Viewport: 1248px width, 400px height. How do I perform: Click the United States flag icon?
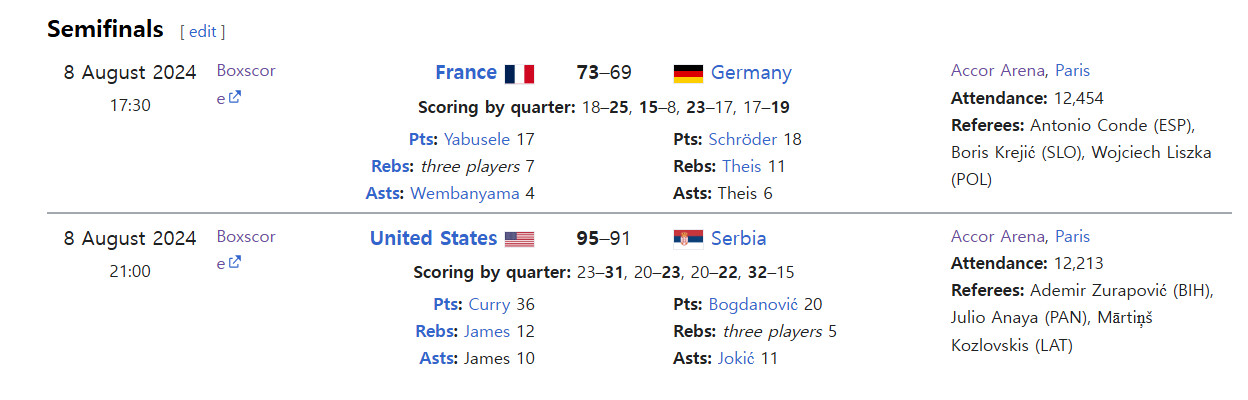pos(519,239)
